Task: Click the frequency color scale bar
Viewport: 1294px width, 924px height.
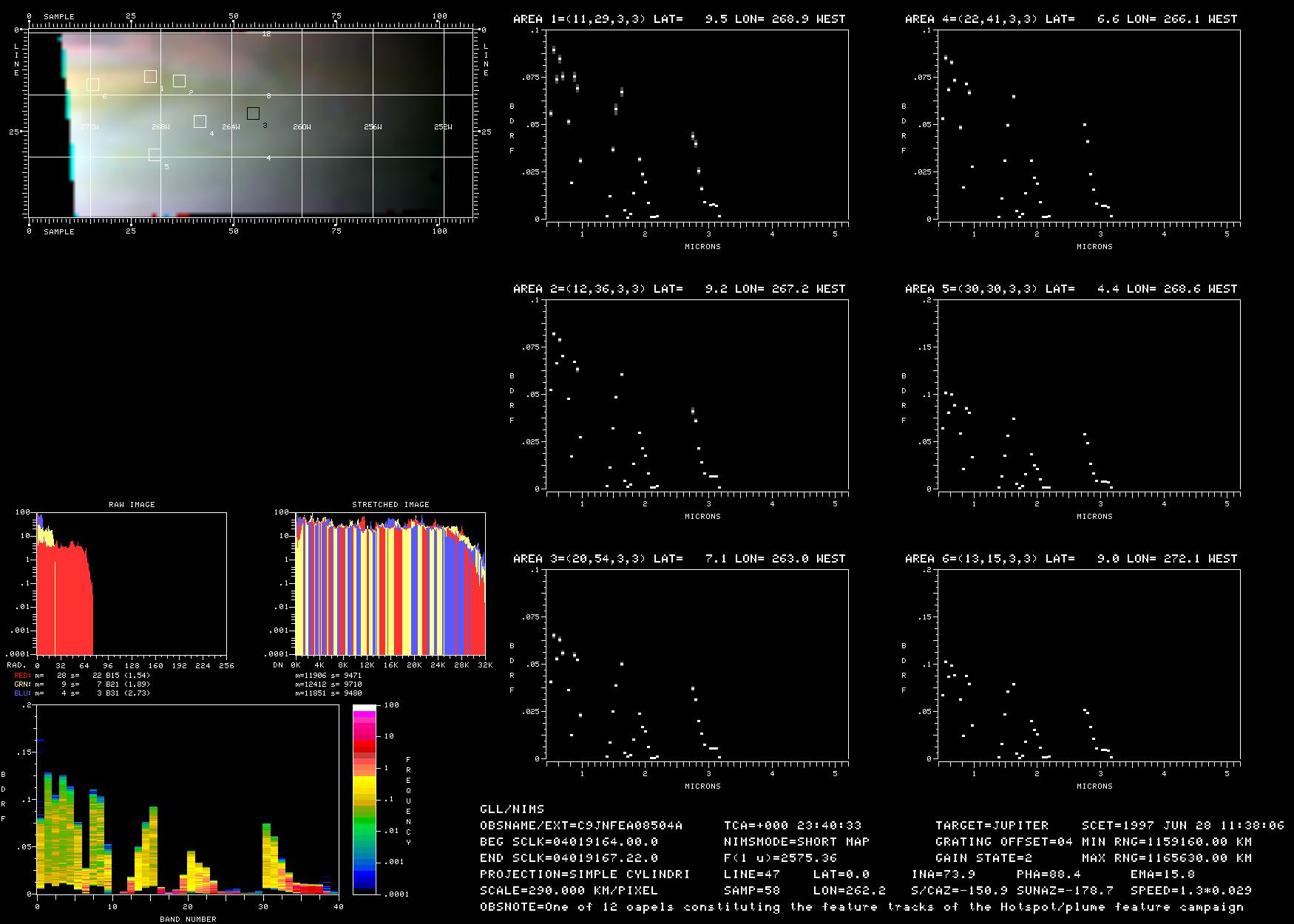Action: pos(365,799)
